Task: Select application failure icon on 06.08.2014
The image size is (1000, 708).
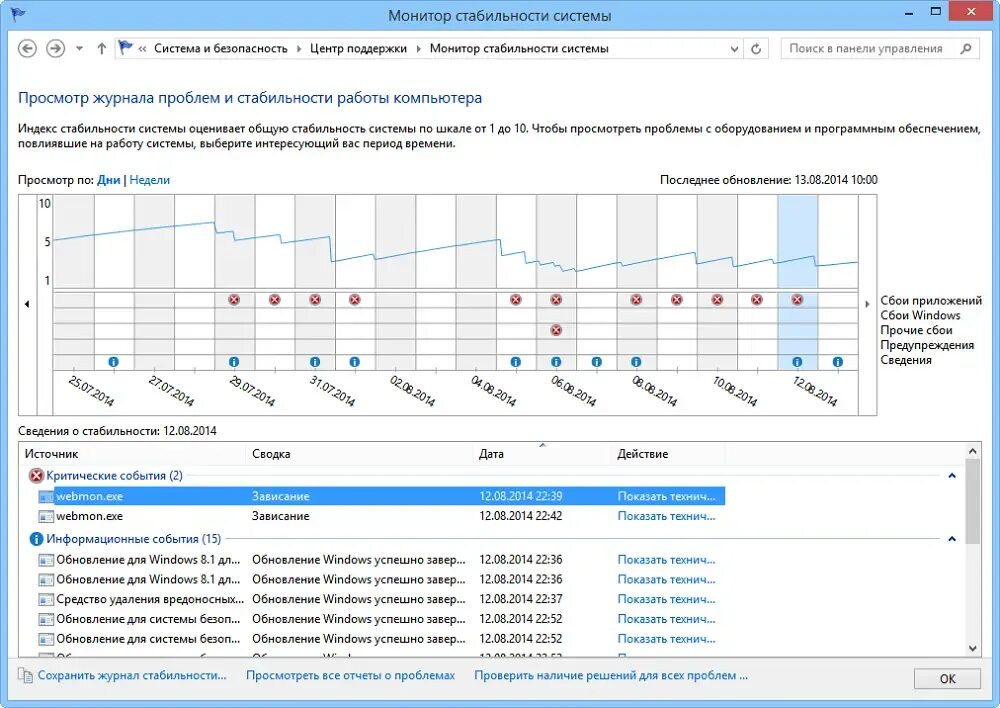Action: [x=556, y=299]
